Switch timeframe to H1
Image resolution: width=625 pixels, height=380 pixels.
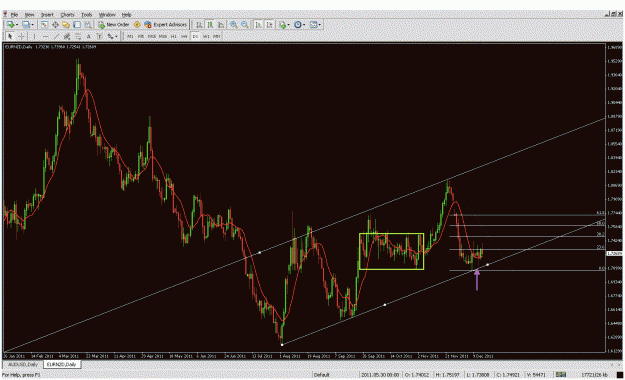click(x=173, y=36)
